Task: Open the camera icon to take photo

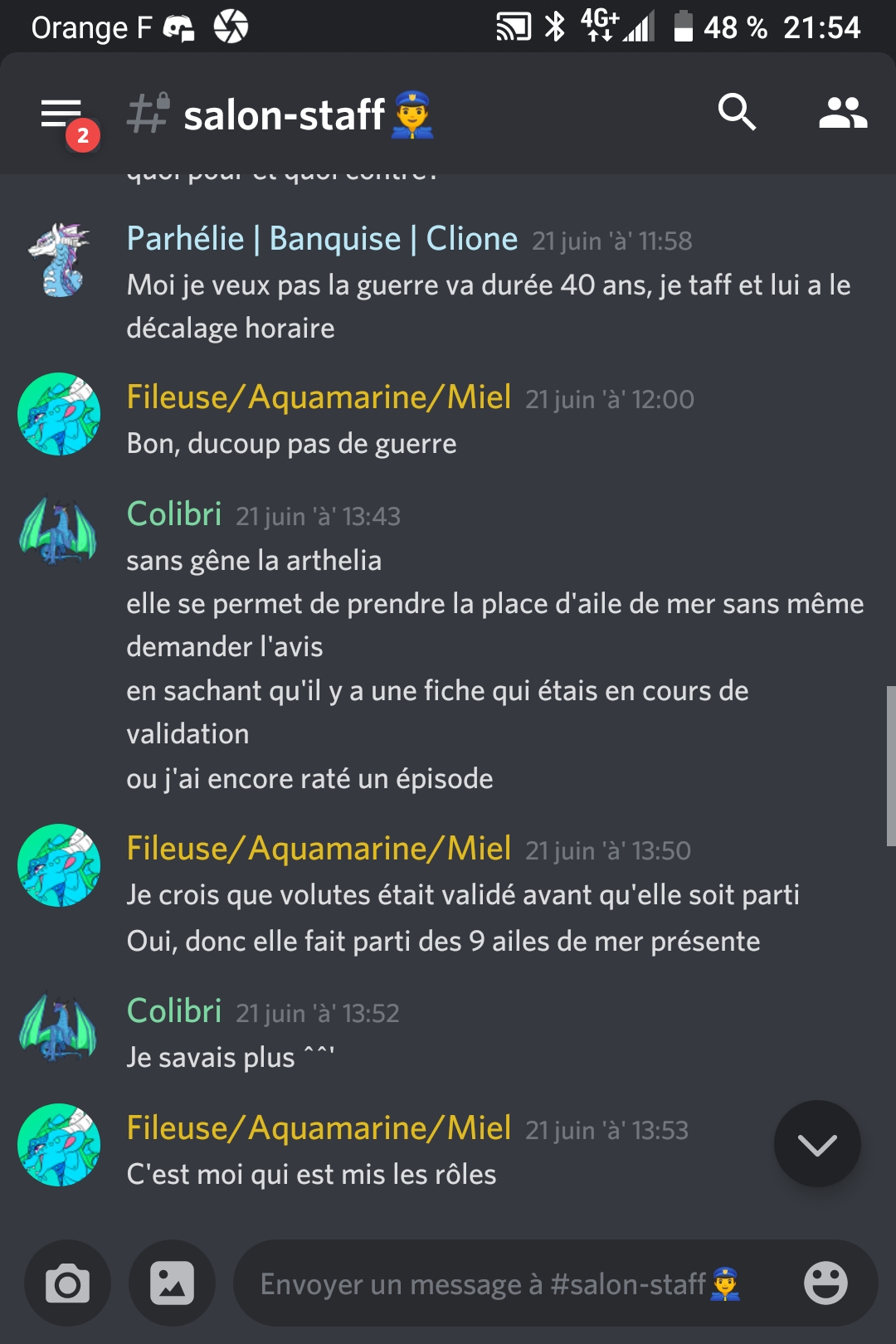Action: click(67, 1283)
